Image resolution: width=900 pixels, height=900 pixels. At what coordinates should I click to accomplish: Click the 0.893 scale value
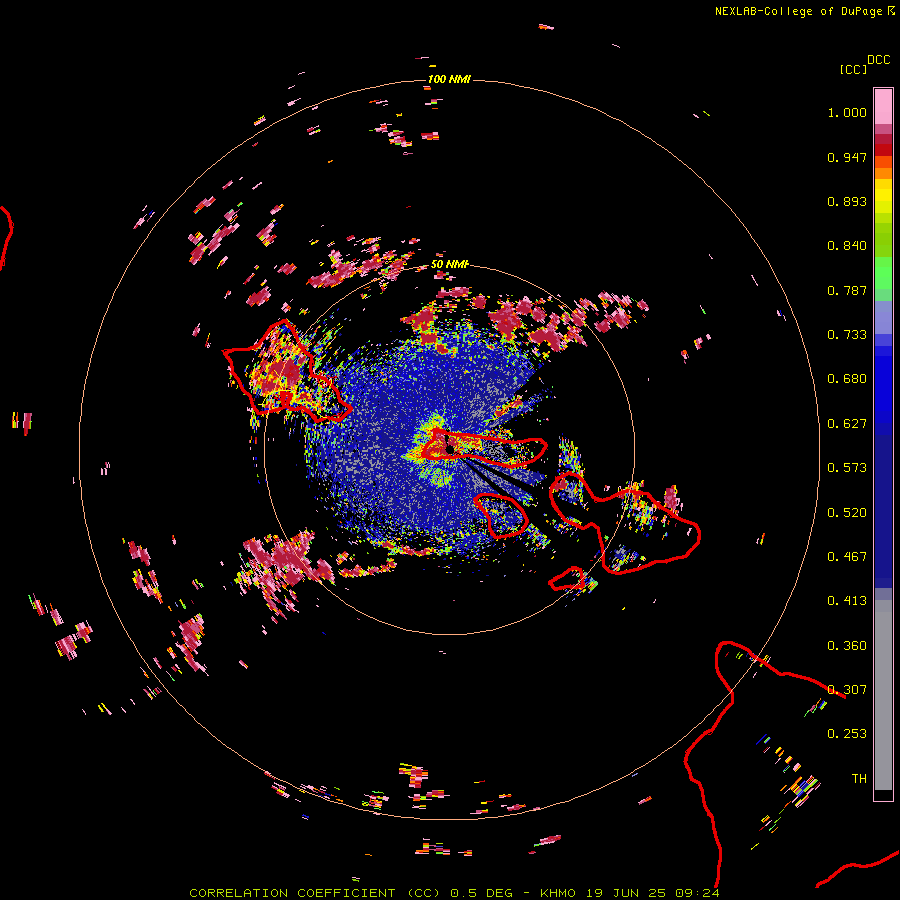847,201
